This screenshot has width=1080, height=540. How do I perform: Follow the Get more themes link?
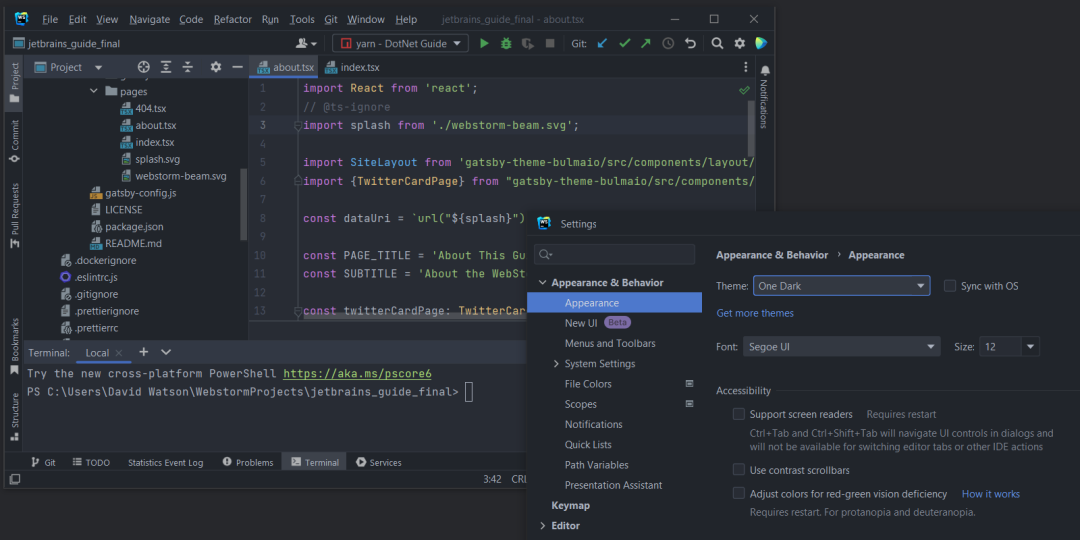click(755, 313)
